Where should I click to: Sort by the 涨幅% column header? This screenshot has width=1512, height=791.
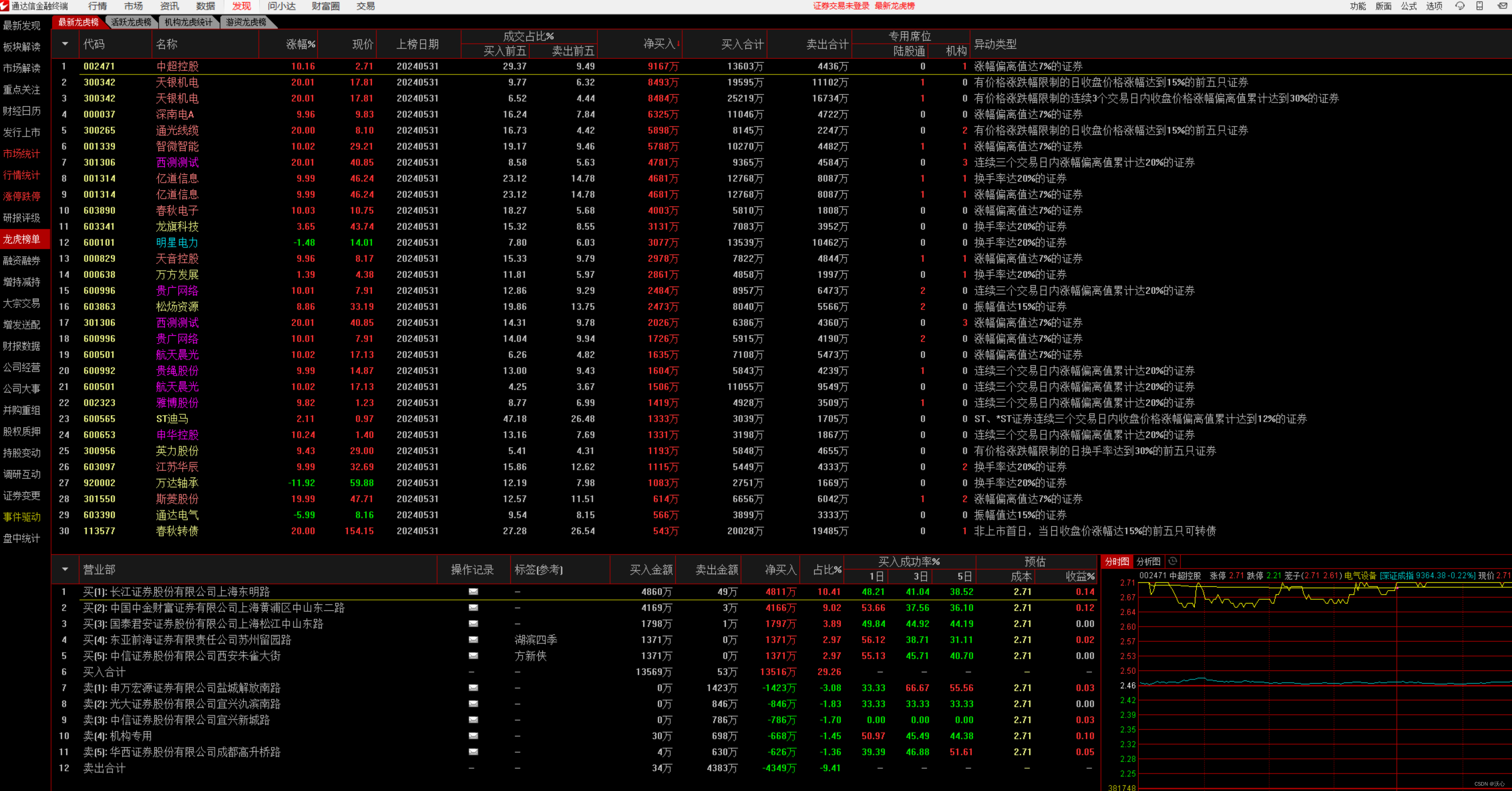301,44
